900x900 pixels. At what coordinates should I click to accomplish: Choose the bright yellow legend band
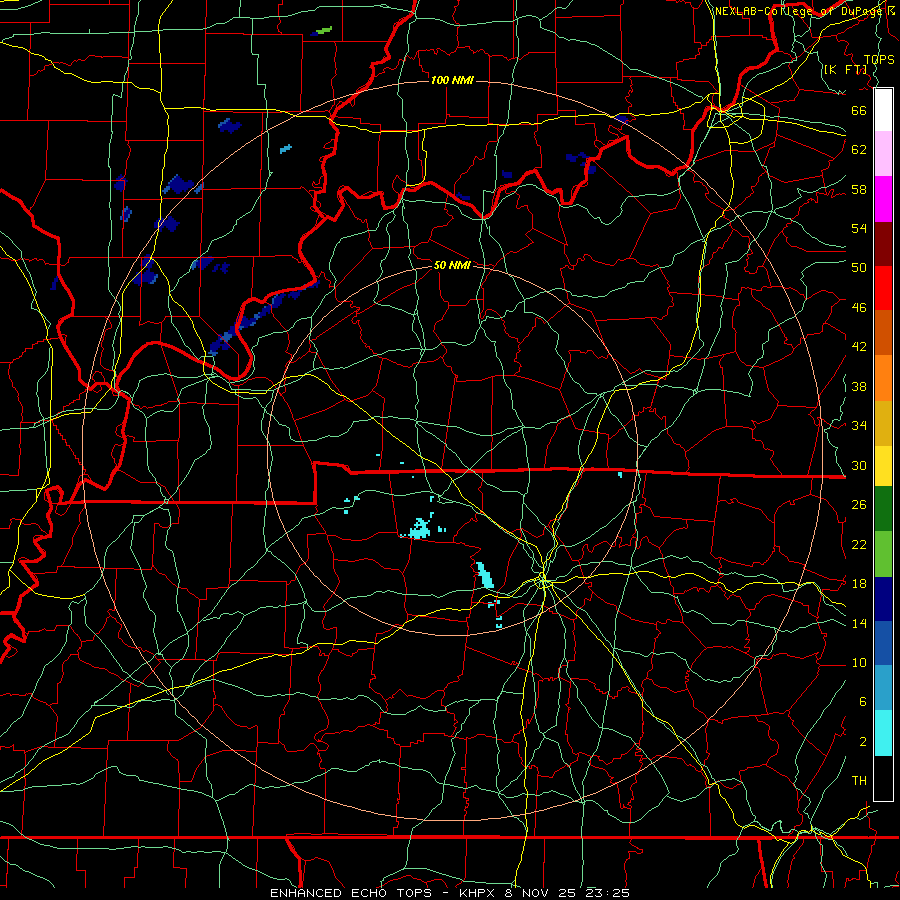[883, 466]
